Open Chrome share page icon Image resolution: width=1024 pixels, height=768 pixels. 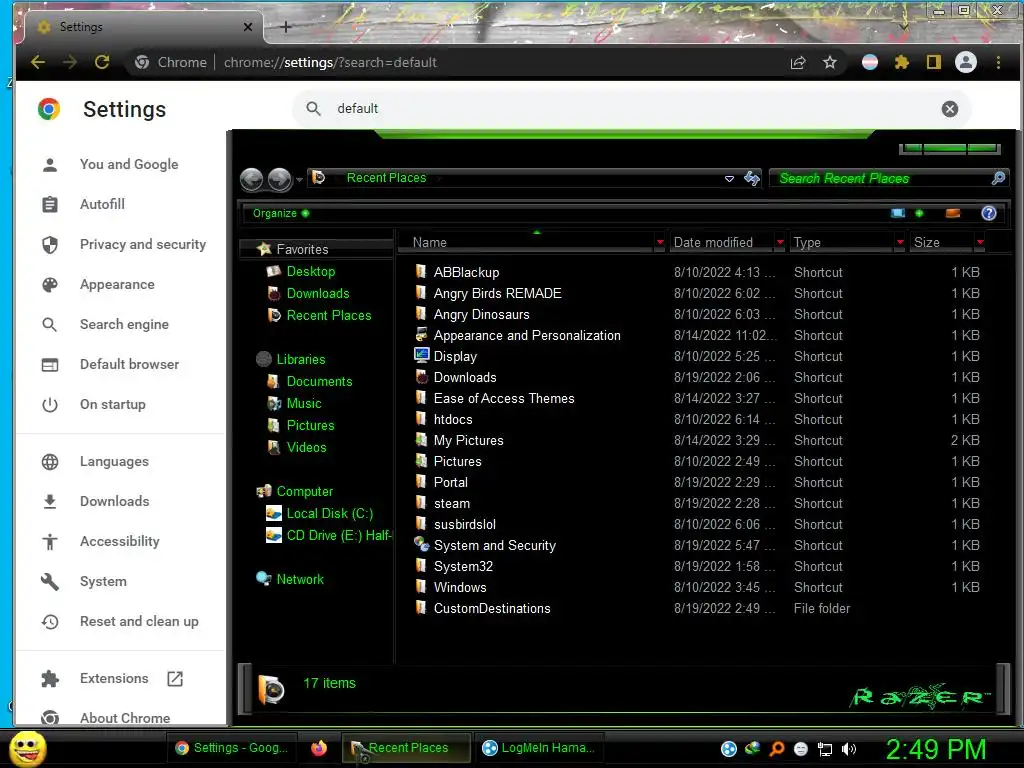tap(797, 63)
